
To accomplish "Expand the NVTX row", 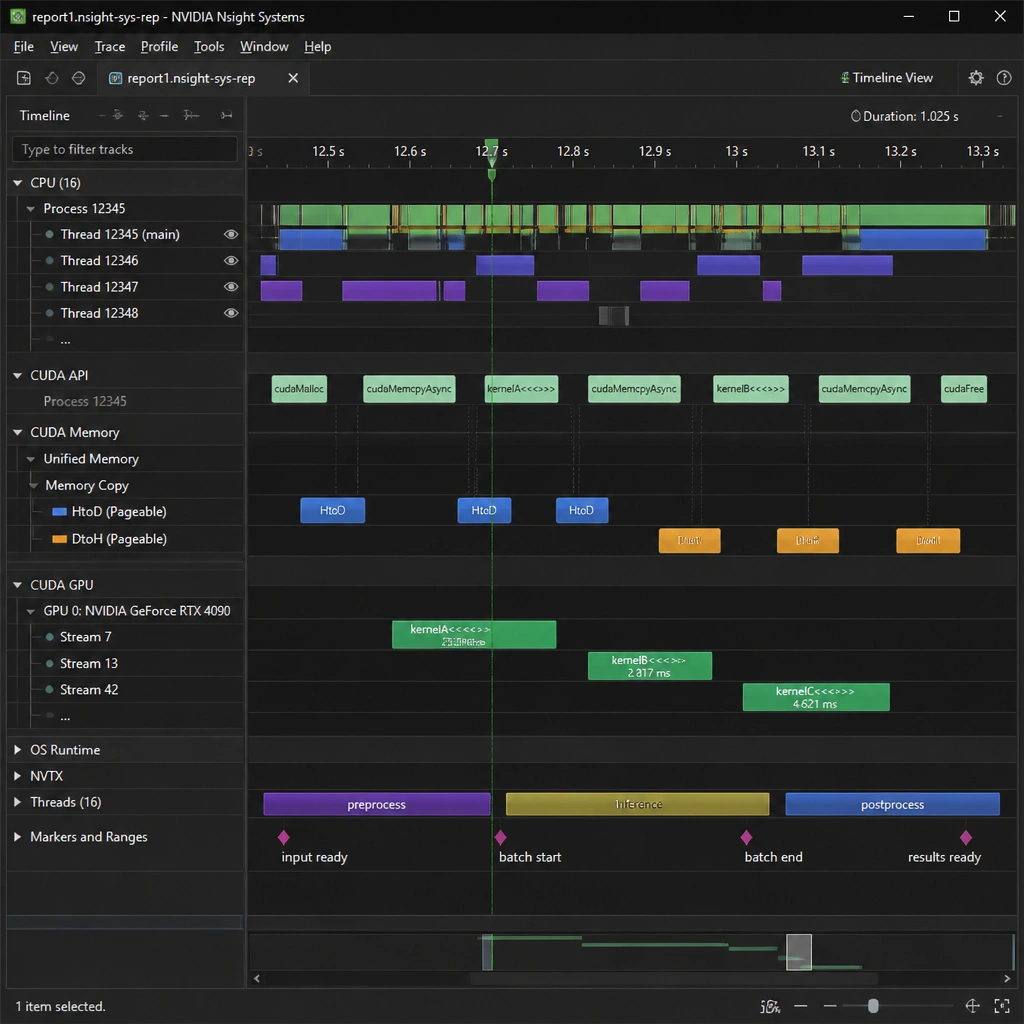I will pos(18,776).
